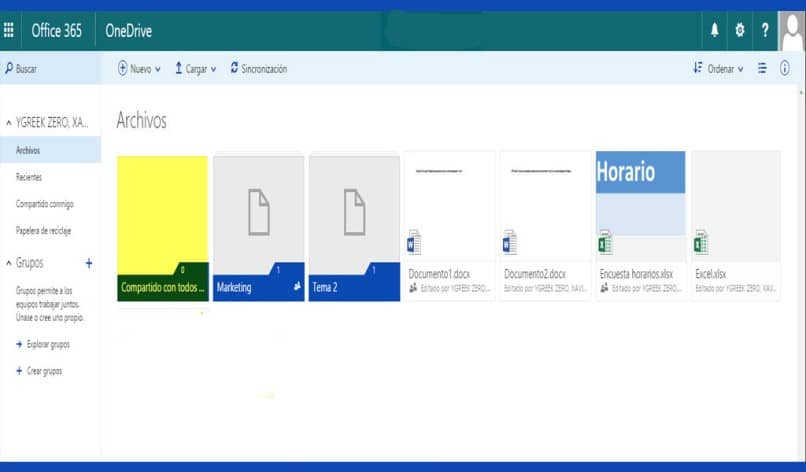Collapse the YGREEK ZERO tree section
The image size is (806, 472).
click(8, 123)
